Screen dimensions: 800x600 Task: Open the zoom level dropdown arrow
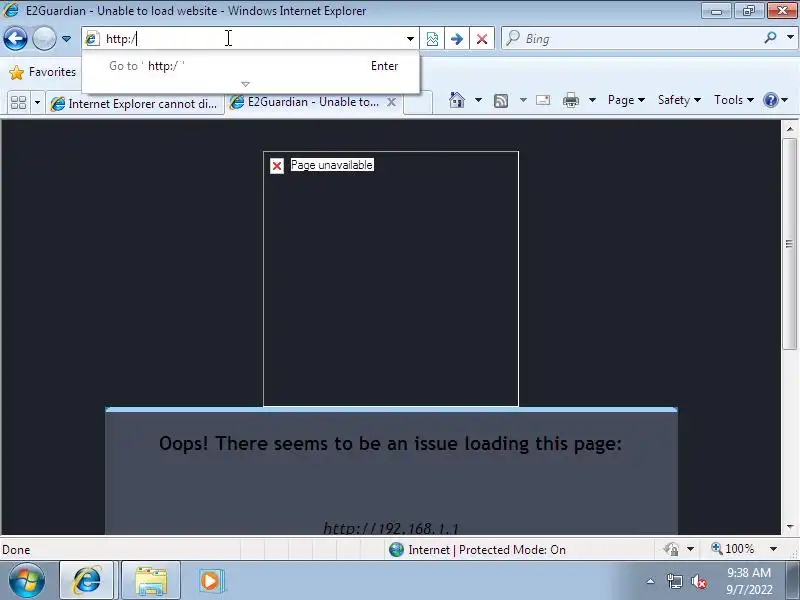pos(773,549)
